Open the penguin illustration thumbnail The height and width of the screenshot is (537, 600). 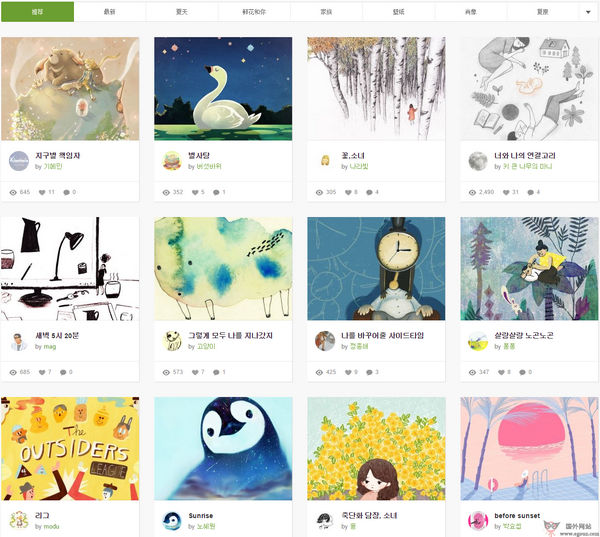pyautogui.click(x=223, y=449)
